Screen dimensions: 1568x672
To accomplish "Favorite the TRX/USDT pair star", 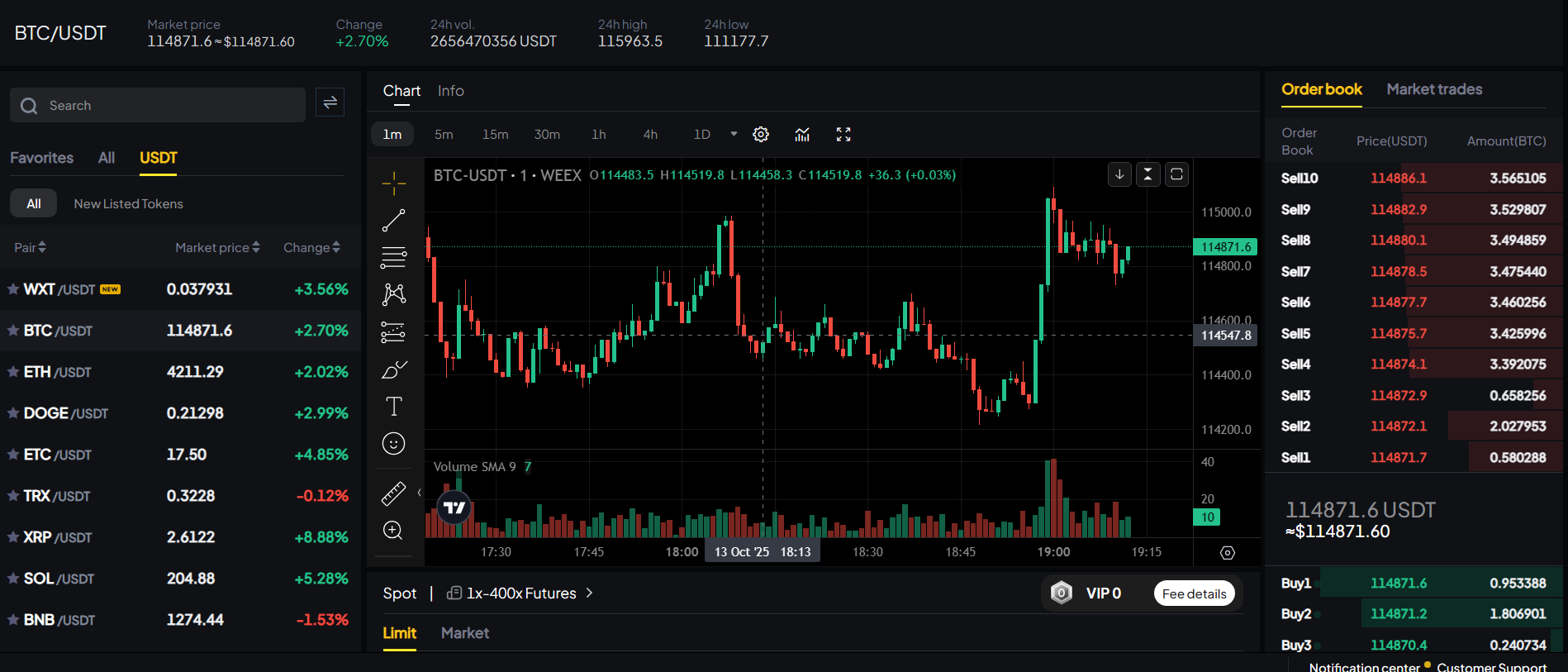I will click(x=13, y=496).
